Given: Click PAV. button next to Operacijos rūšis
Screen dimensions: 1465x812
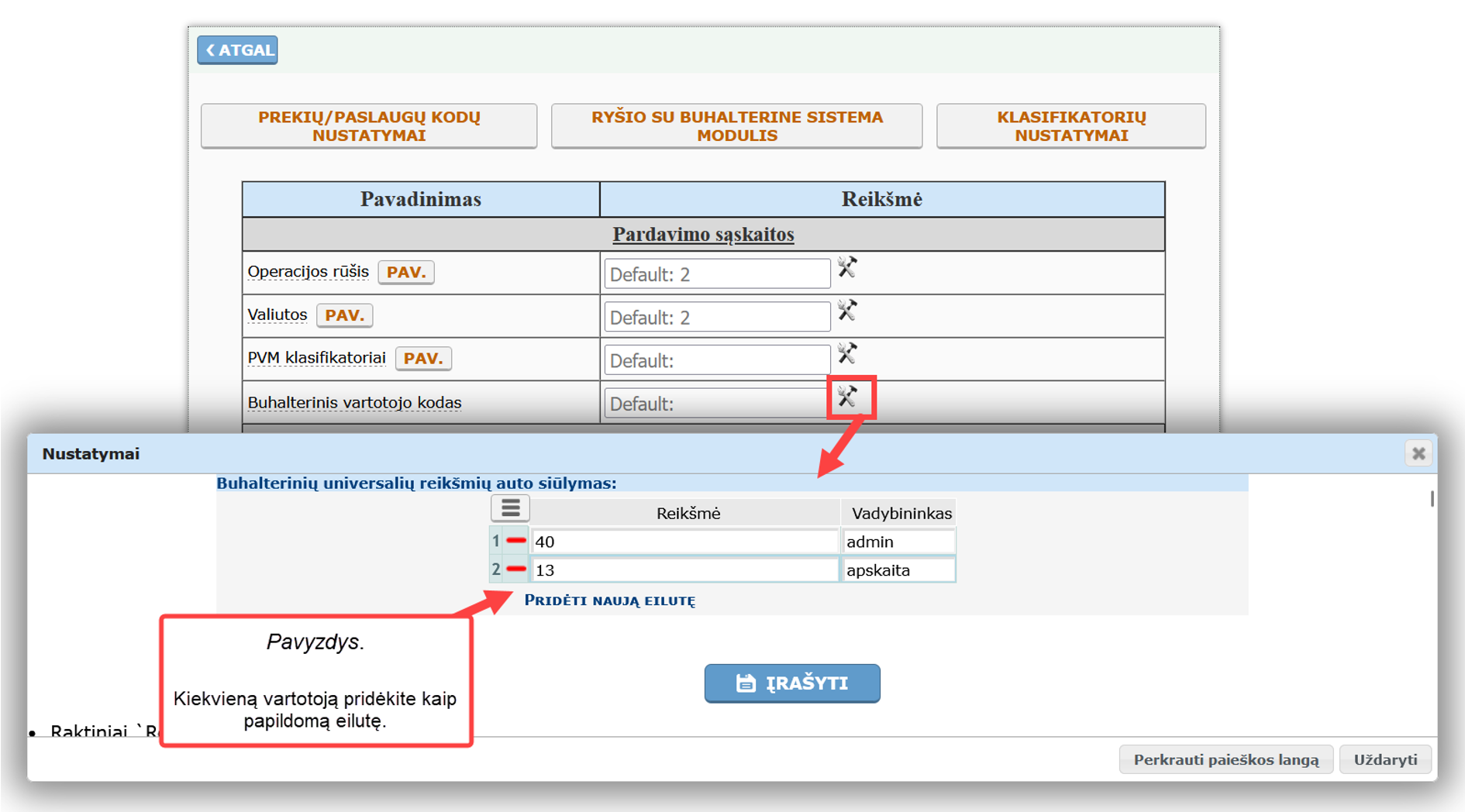Looking at the screenshot, I should click(406, 272).
